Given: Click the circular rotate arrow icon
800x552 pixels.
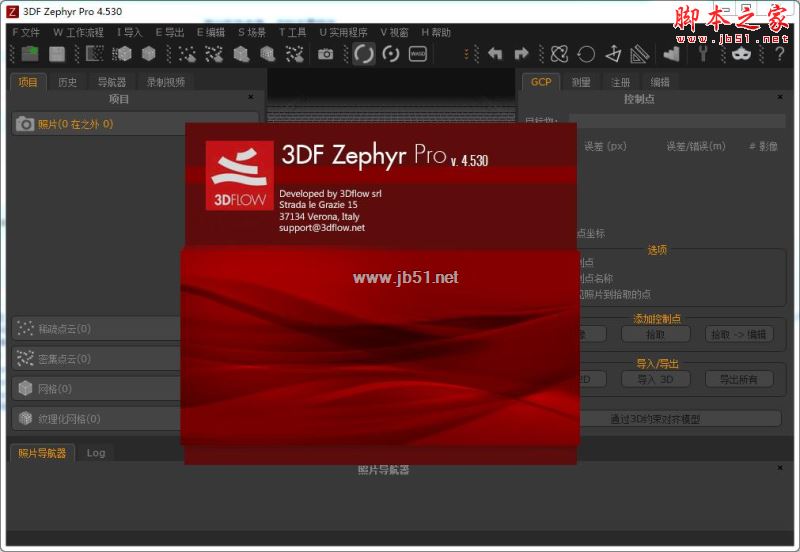Looking at the screenshot, I should 586,54.
